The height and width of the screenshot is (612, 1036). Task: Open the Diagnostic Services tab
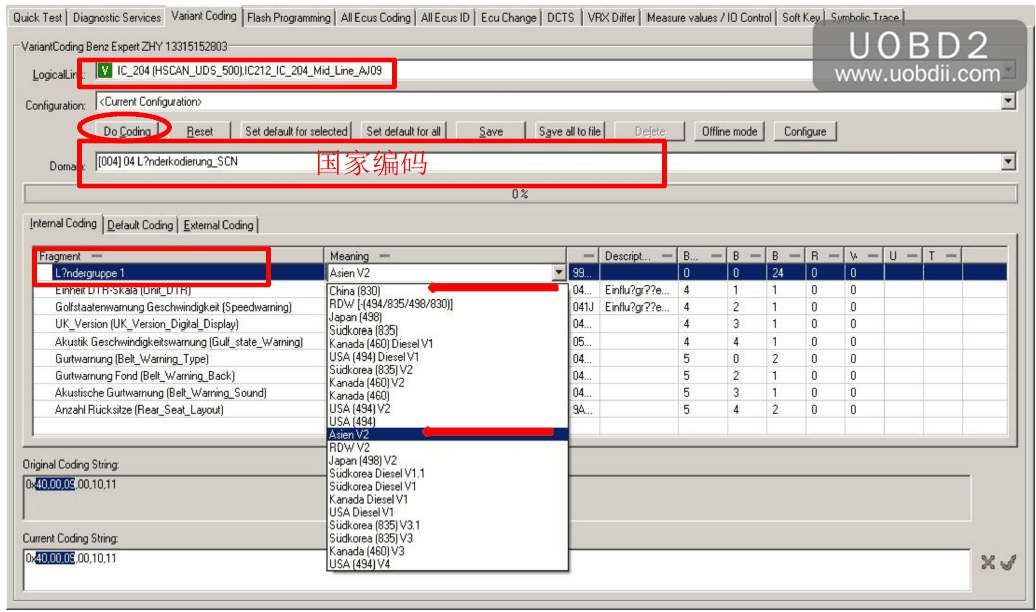(117, 17)
